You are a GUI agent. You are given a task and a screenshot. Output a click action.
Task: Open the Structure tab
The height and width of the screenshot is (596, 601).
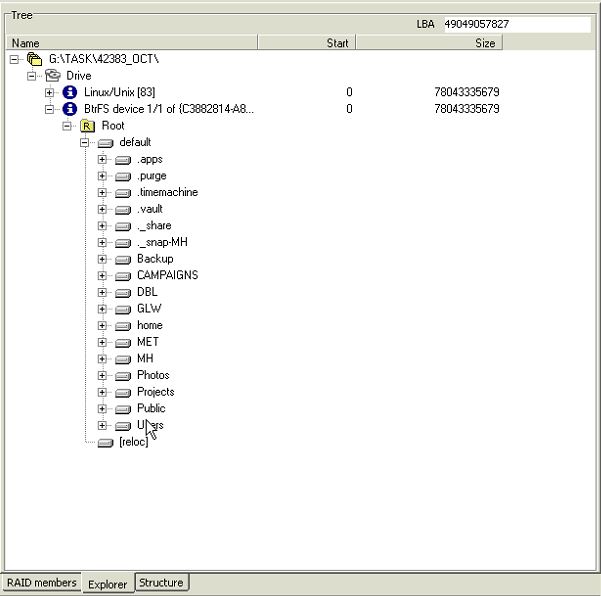click(161, 583)
